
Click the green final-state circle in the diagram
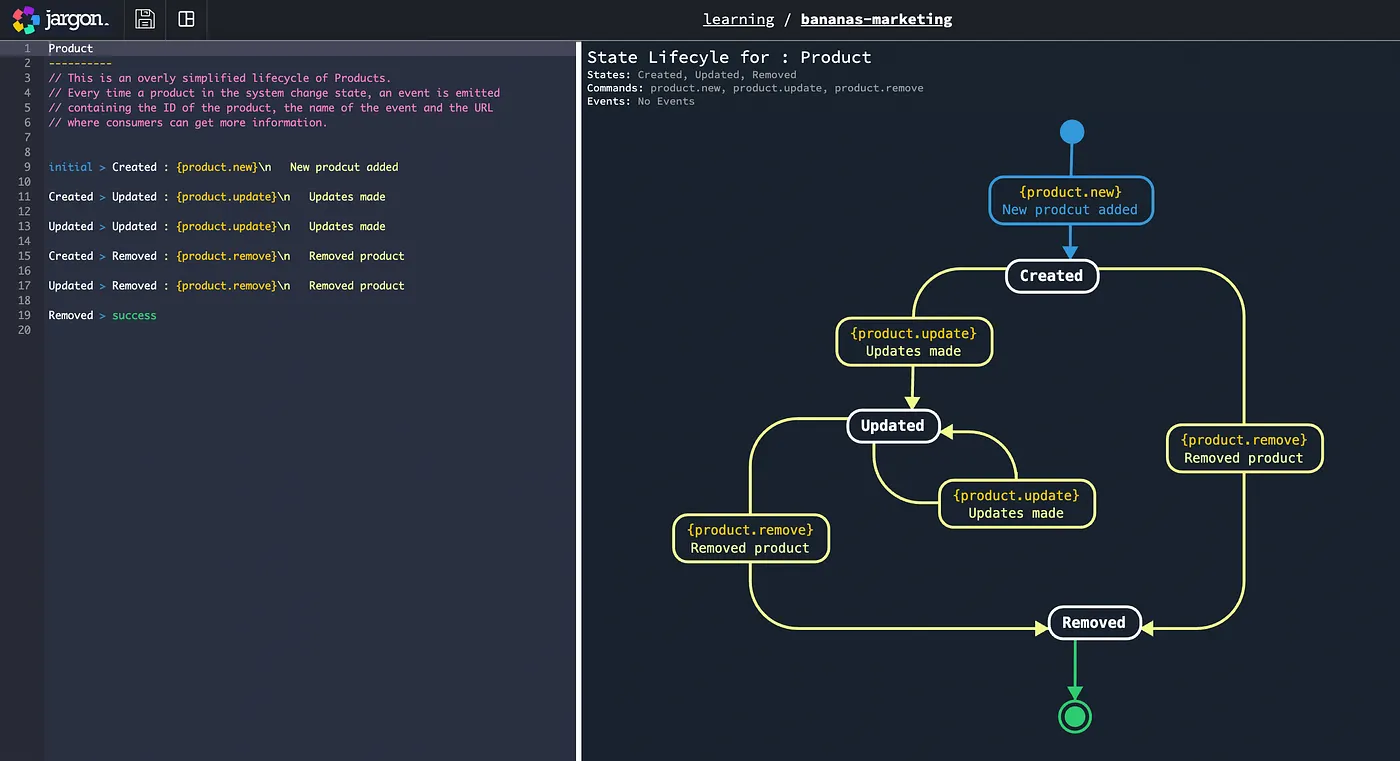(x=1074, y=716)
